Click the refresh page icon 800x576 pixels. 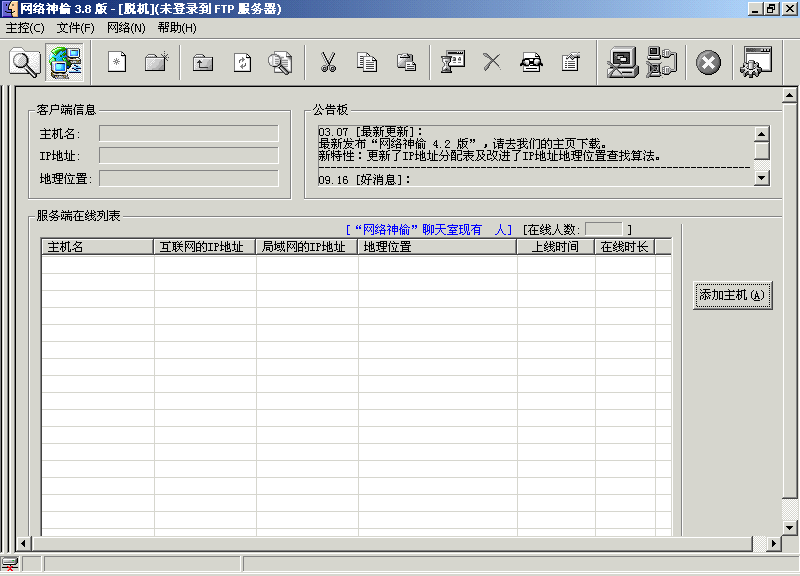(241, 62)
